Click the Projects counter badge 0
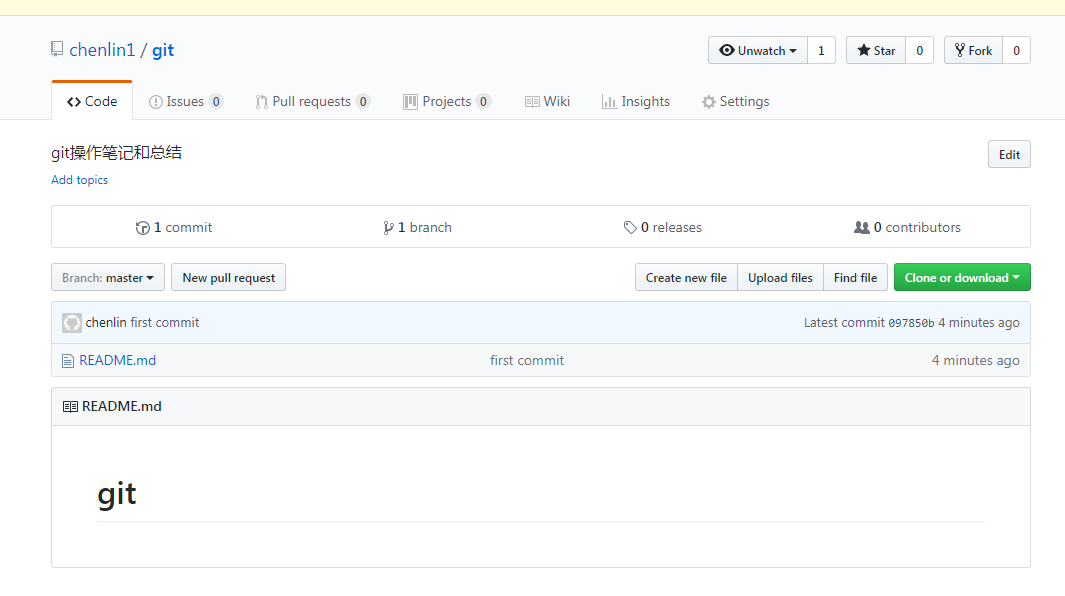This screenshot has width=1065, height=596. tap(483, 102)
